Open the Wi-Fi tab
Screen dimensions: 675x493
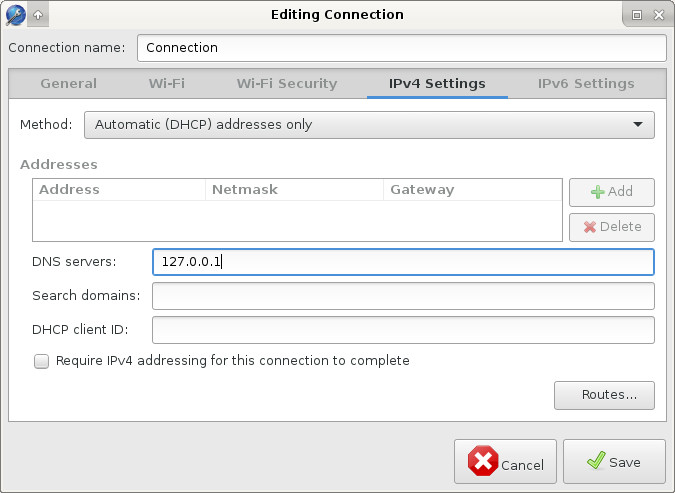click(x=167, y=84)
